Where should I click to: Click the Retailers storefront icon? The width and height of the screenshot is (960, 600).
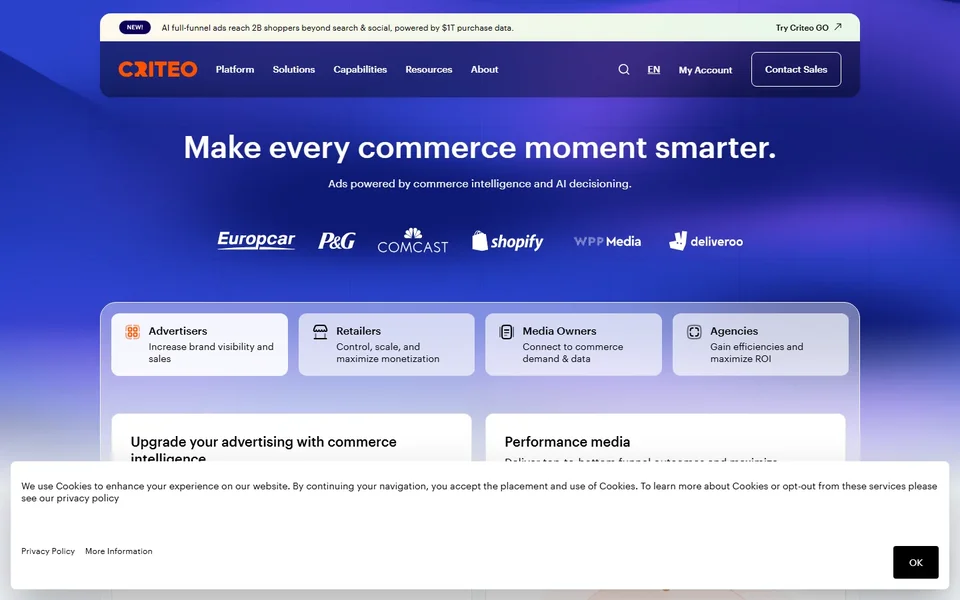click(320, 332)
